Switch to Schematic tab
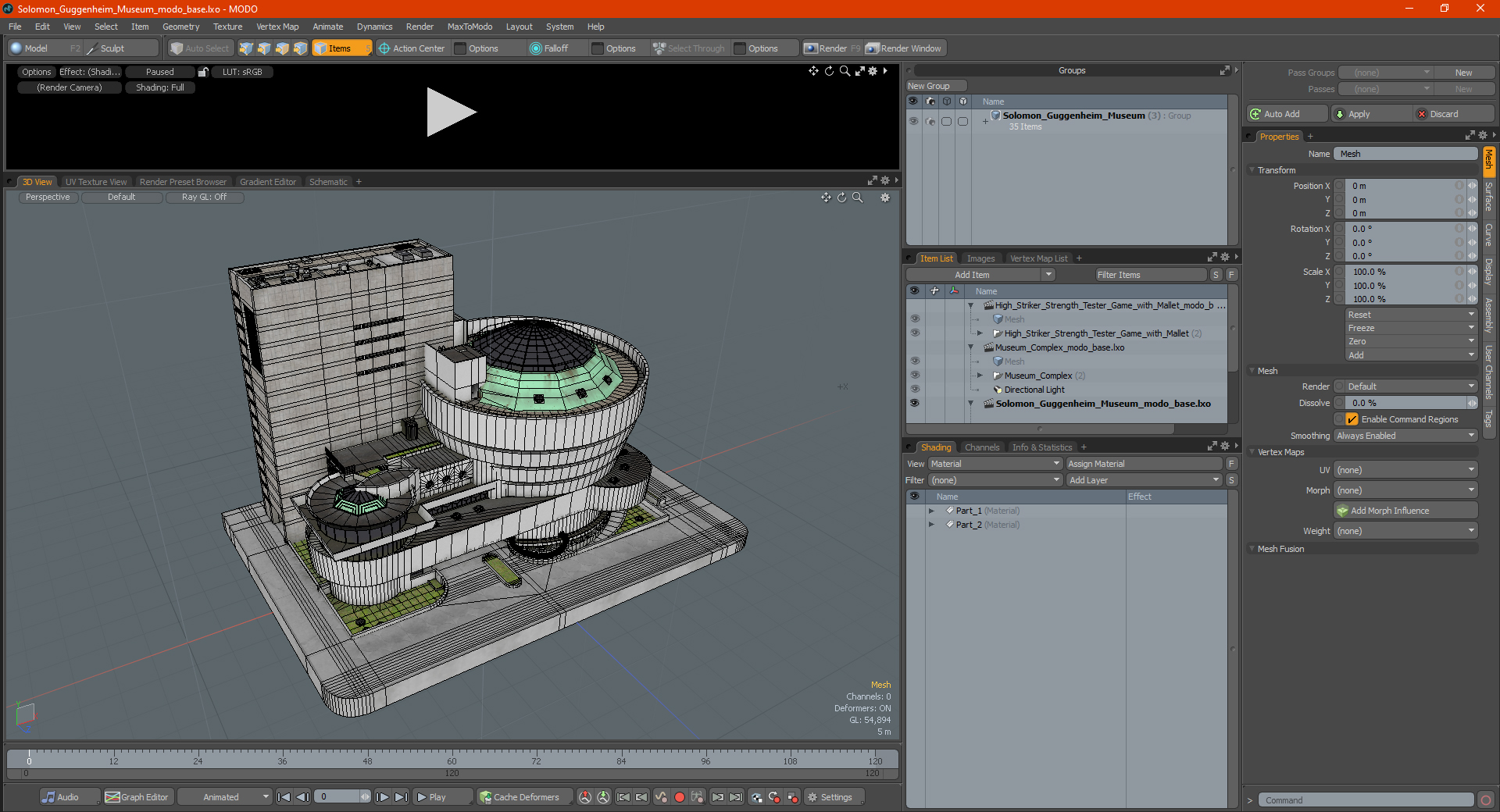 point(328,182)
